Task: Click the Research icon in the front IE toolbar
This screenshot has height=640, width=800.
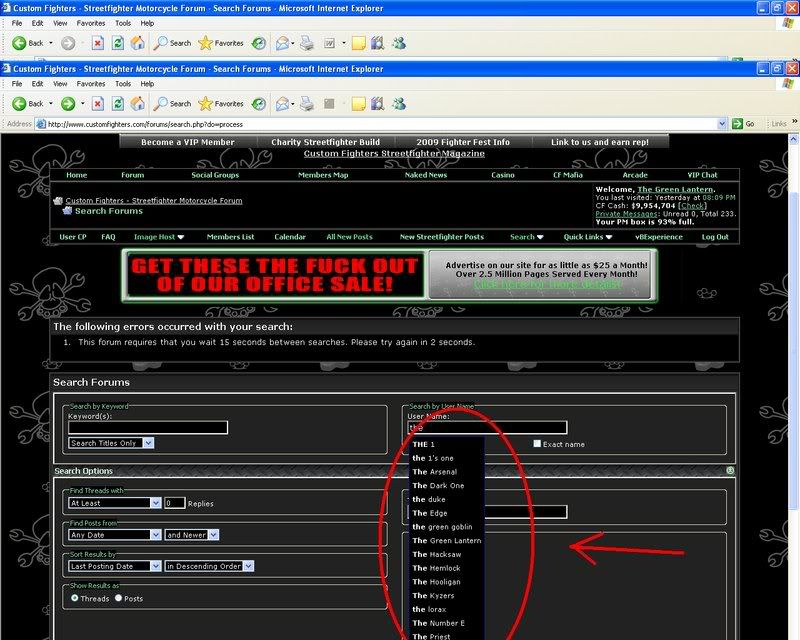Action: (x=378, y=104)
